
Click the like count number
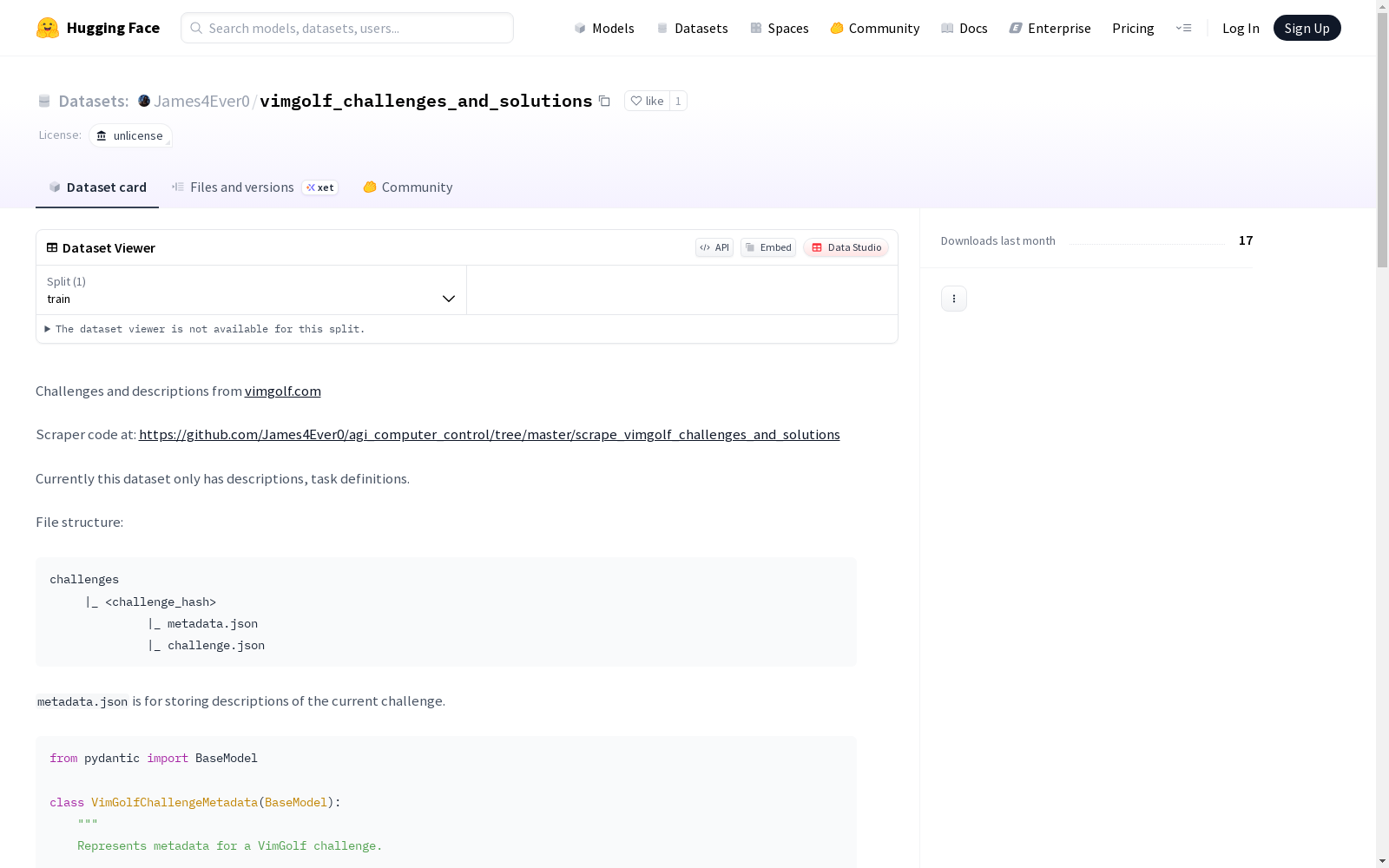click(x=678, y=101)
